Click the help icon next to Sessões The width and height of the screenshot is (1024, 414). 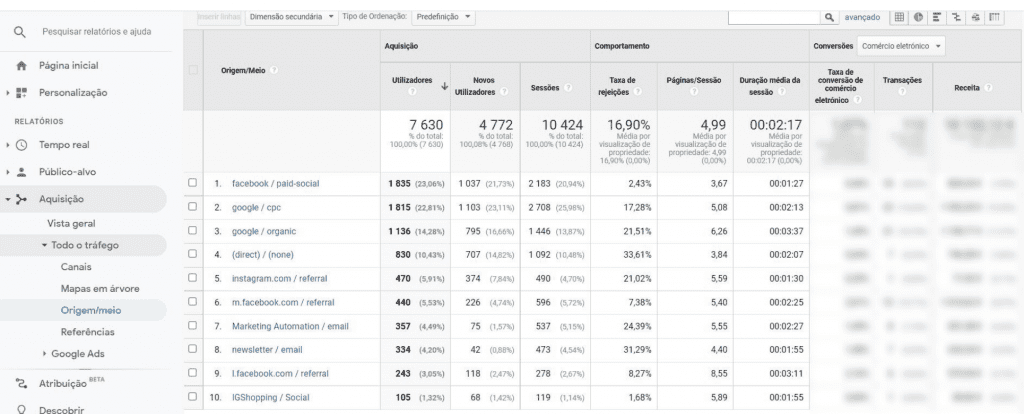coord(568,88)
